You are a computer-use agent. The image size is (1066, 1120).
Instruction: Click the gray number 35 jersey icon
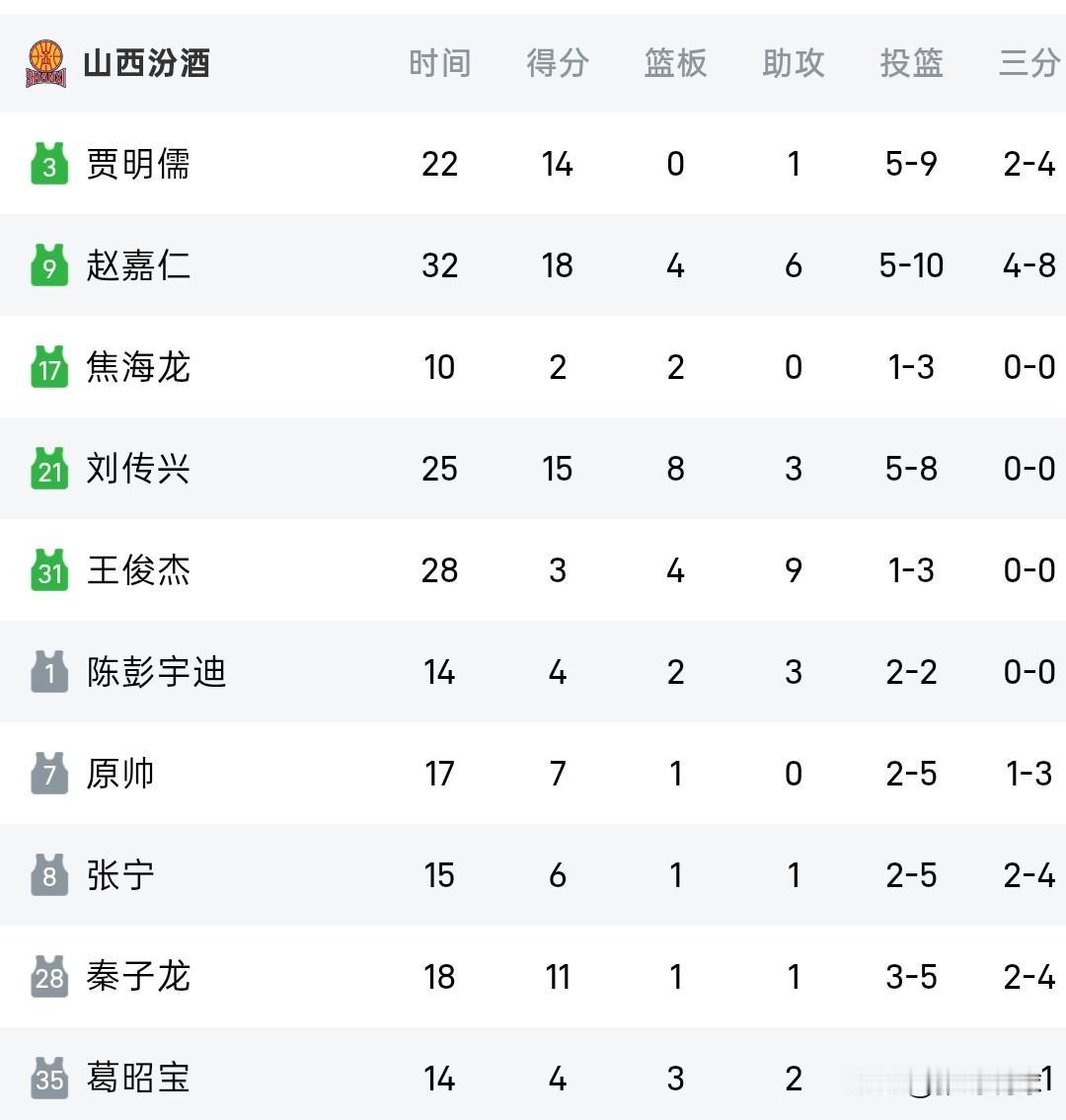(x=49, y=1079)
